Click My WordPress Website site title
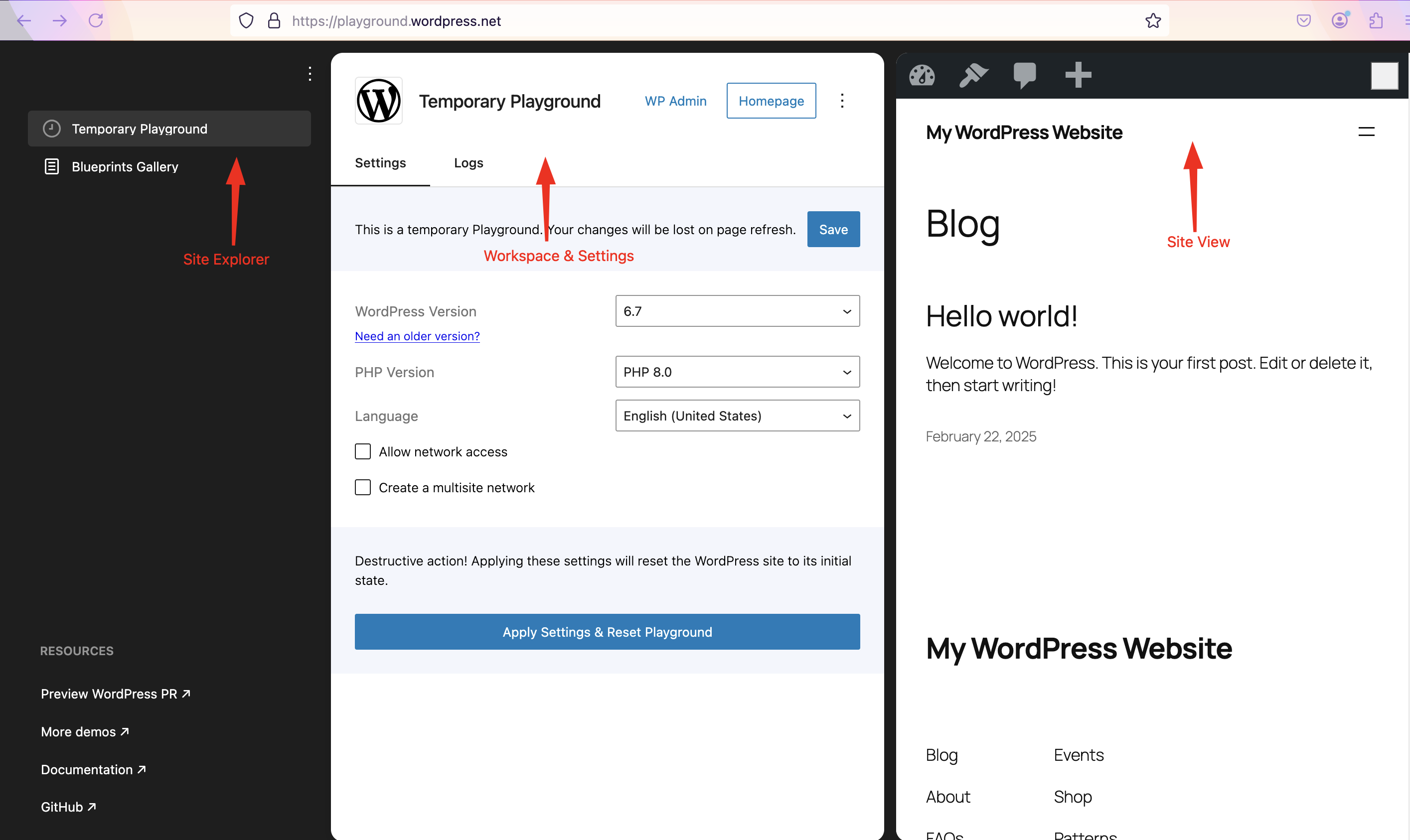The width and height of the screenshot is (1410, 840). coord(1024,132)
